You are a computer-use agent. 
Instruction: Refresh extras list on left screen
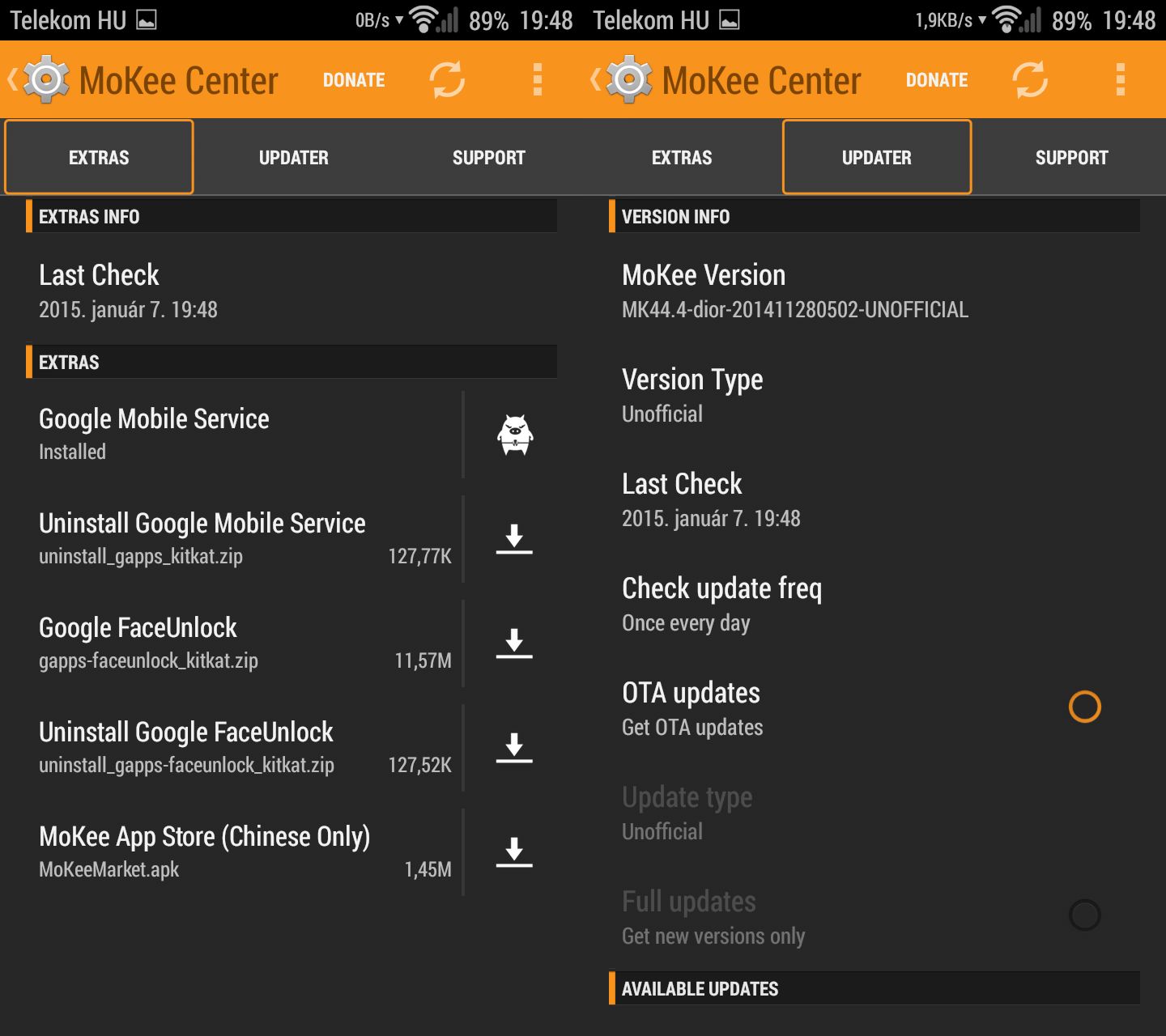point(447,79)
